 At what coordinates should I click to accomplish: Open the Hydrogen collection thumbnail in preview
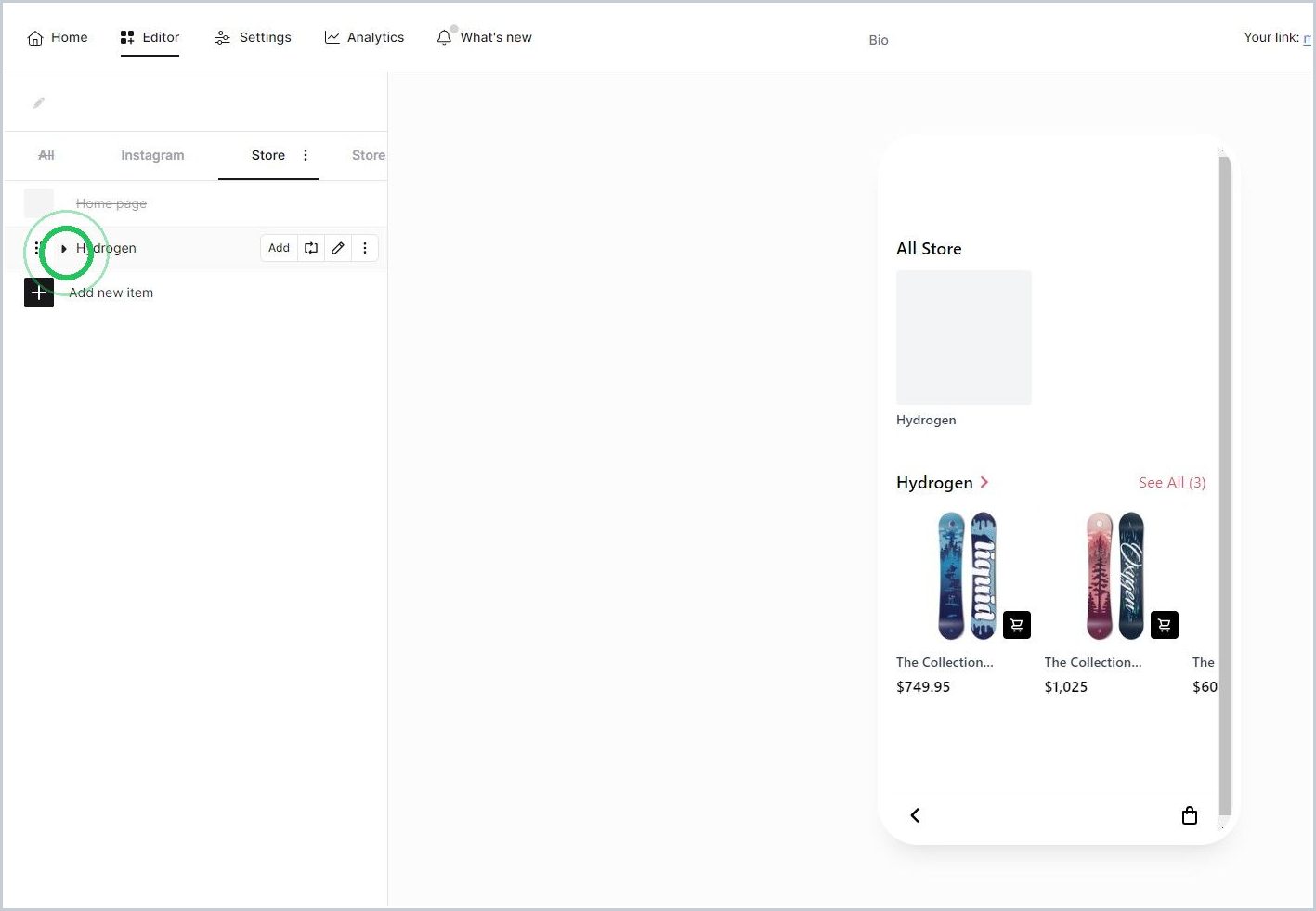point(964,337)
